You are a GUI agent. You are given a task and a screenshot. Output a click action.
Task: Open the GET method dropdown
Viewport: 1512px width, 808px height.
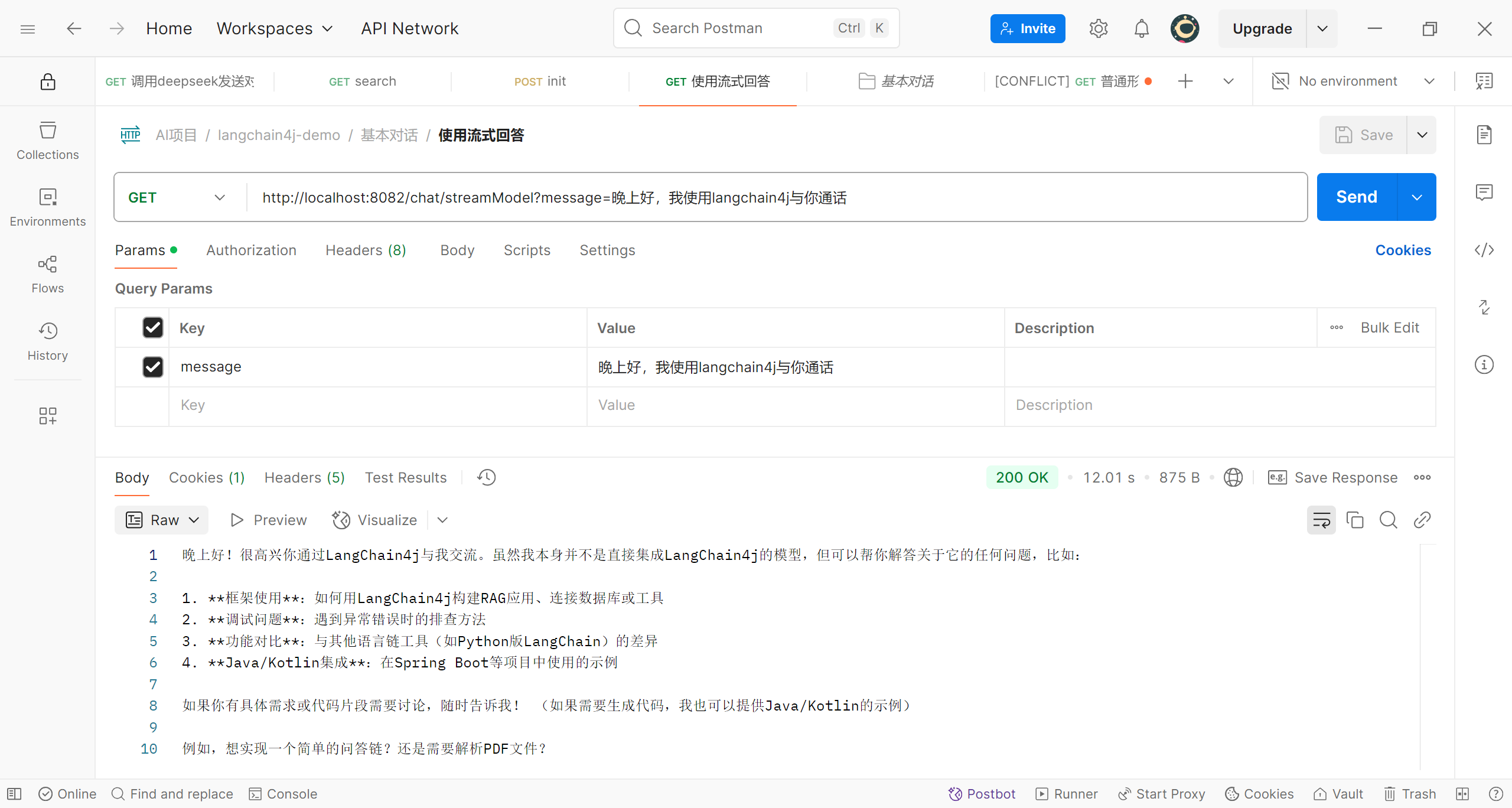[x=177, y=197]
